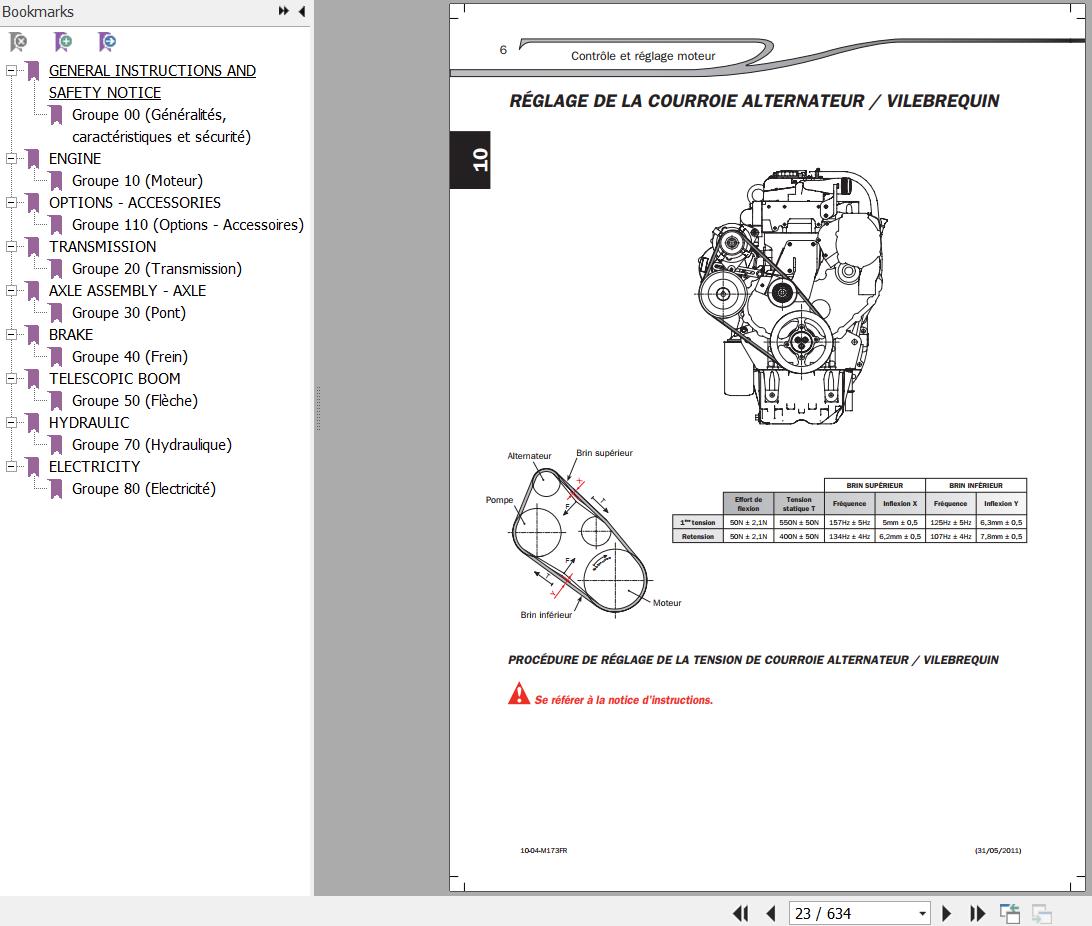
Task: Open the Groupe 00 (Généralités) bookmark
Action: [161, 125]
